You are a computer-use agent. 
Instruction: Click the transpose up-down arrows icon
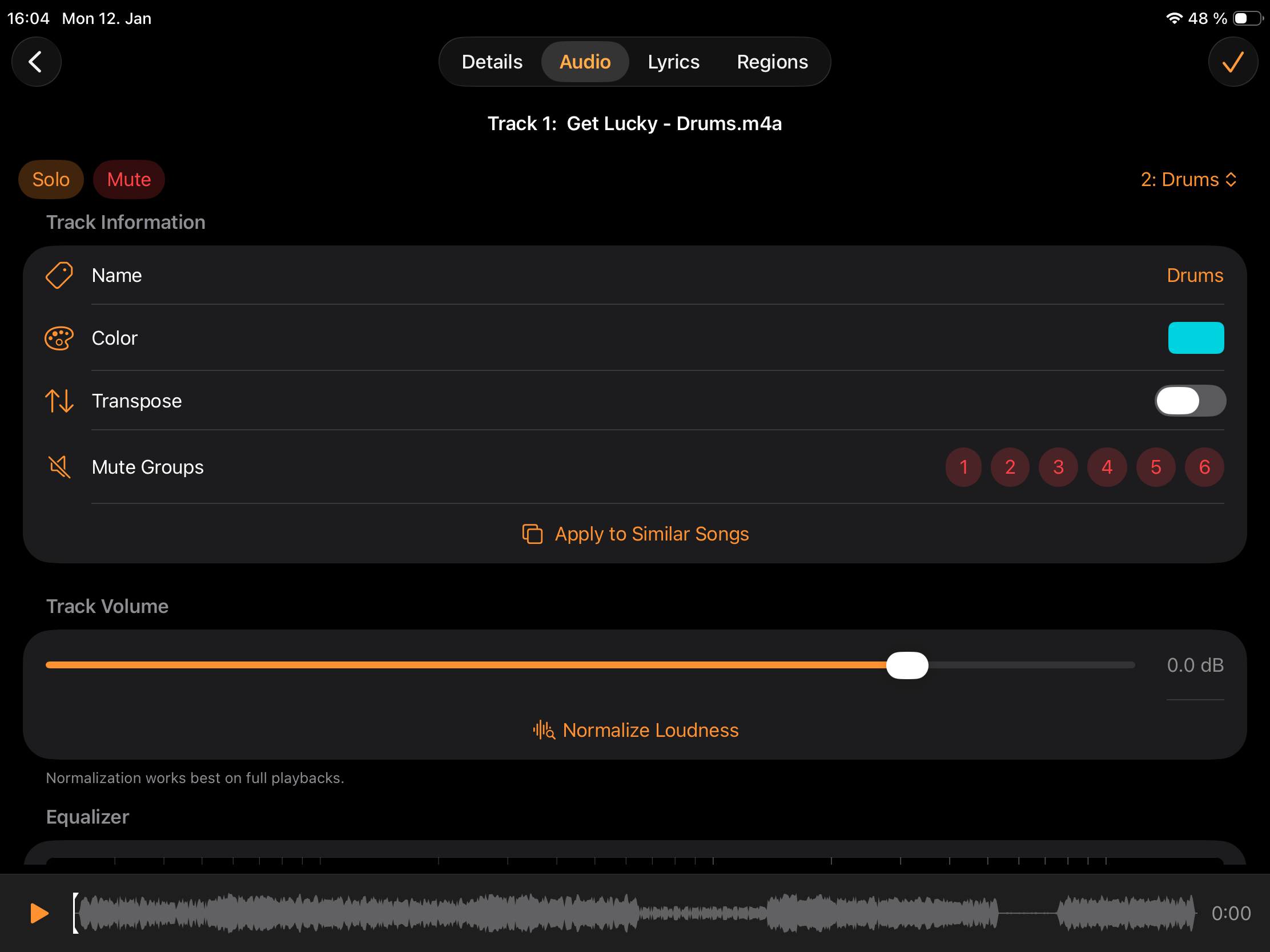(58, 401)
